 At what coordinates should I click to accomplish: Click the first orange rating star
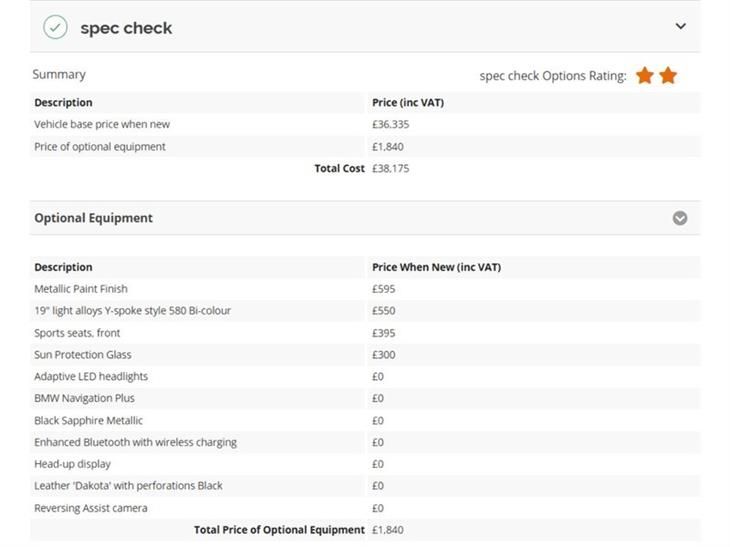(x=645, y=75)
